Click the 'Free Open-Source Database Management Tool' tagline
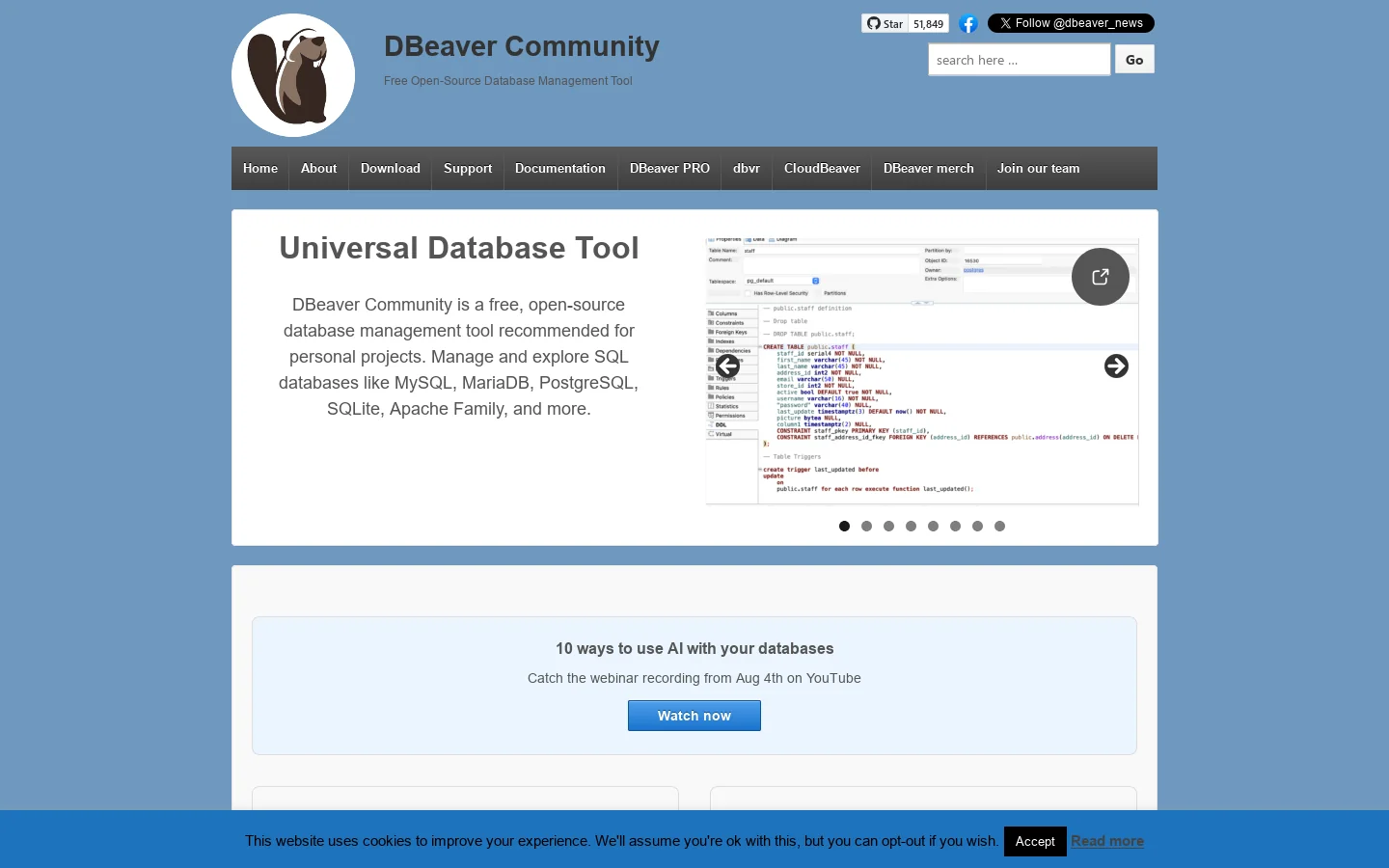This screenshot has width=1389, height=868. [508, 81]
